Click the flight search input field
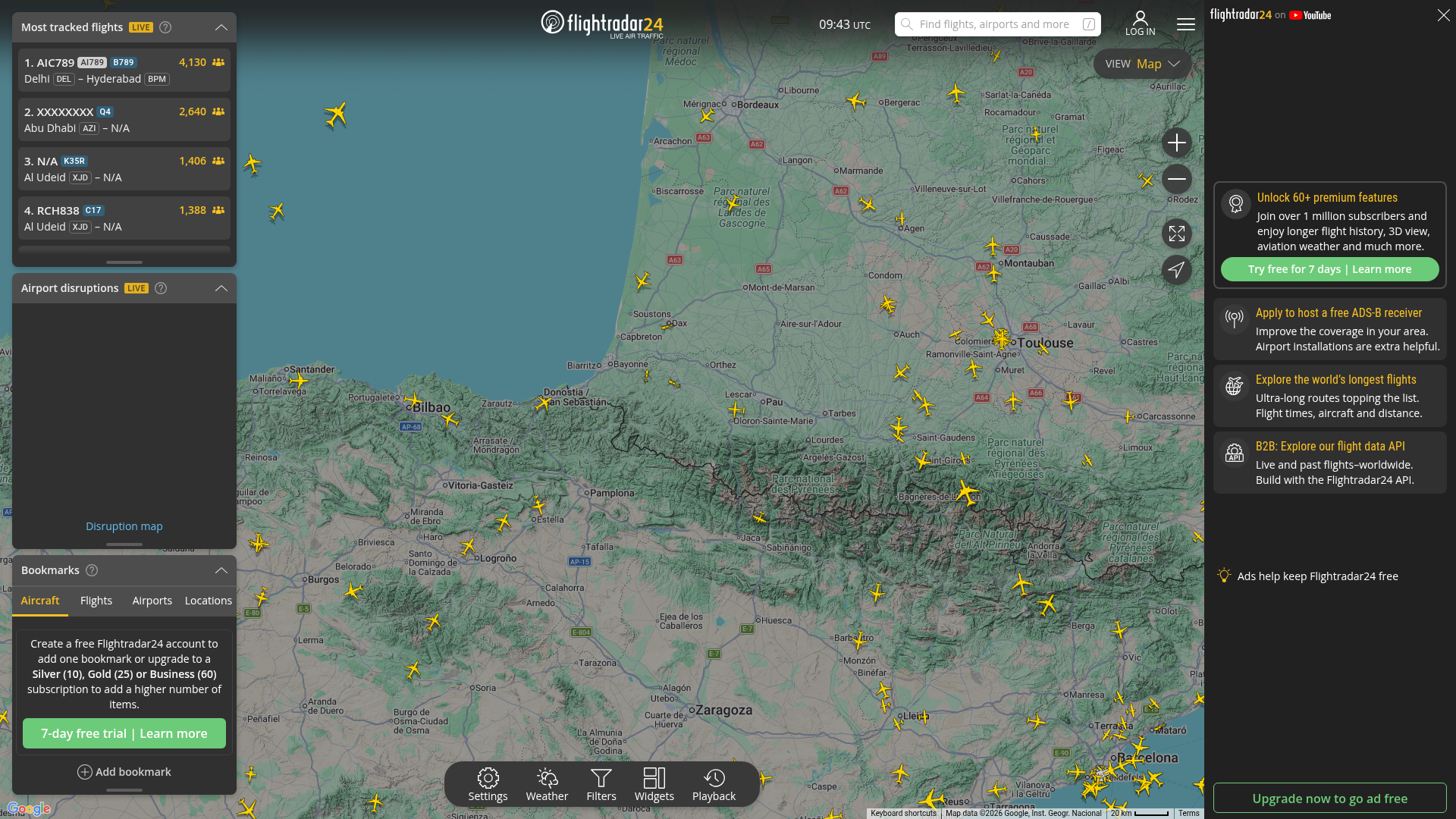 (994, 24)
